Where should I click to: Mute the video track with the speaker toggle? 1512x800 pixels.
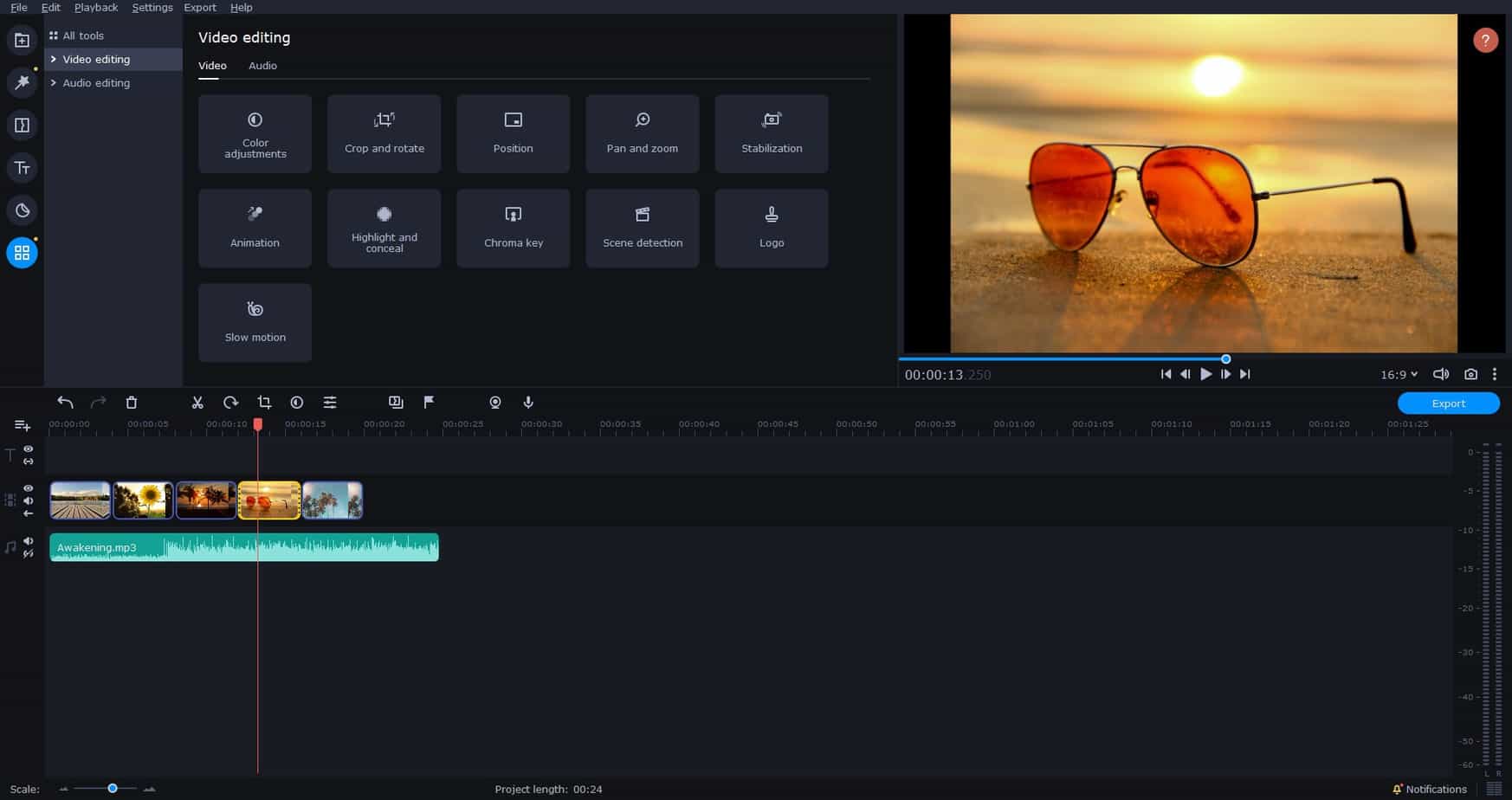click(29, 500)
